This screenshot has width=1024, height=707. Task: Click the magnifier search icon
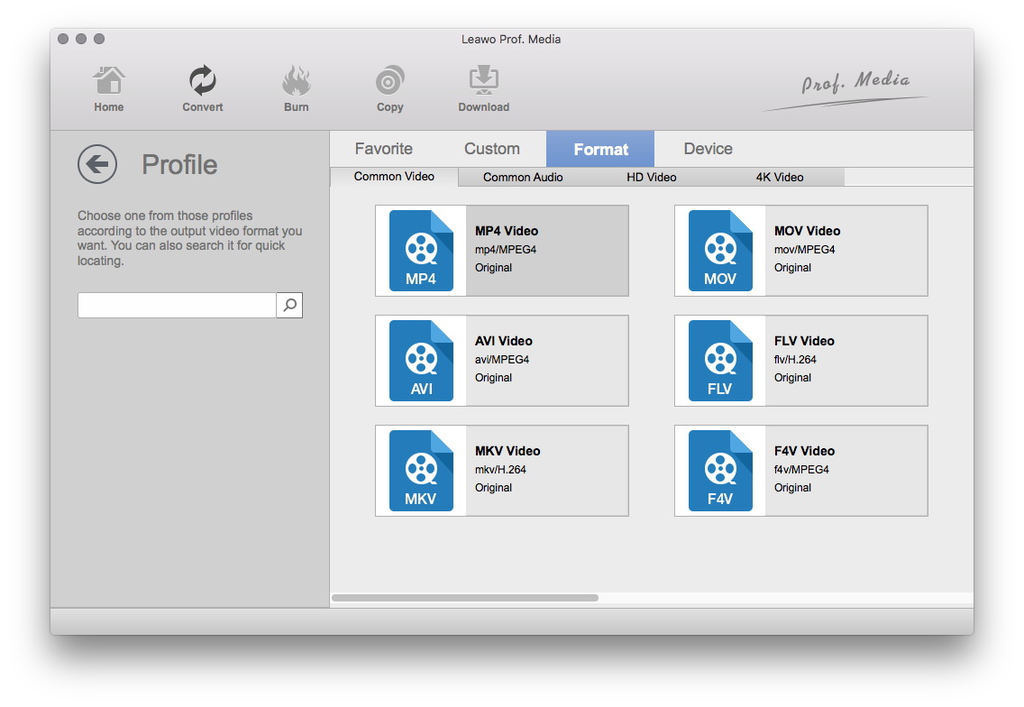(289, 305)
